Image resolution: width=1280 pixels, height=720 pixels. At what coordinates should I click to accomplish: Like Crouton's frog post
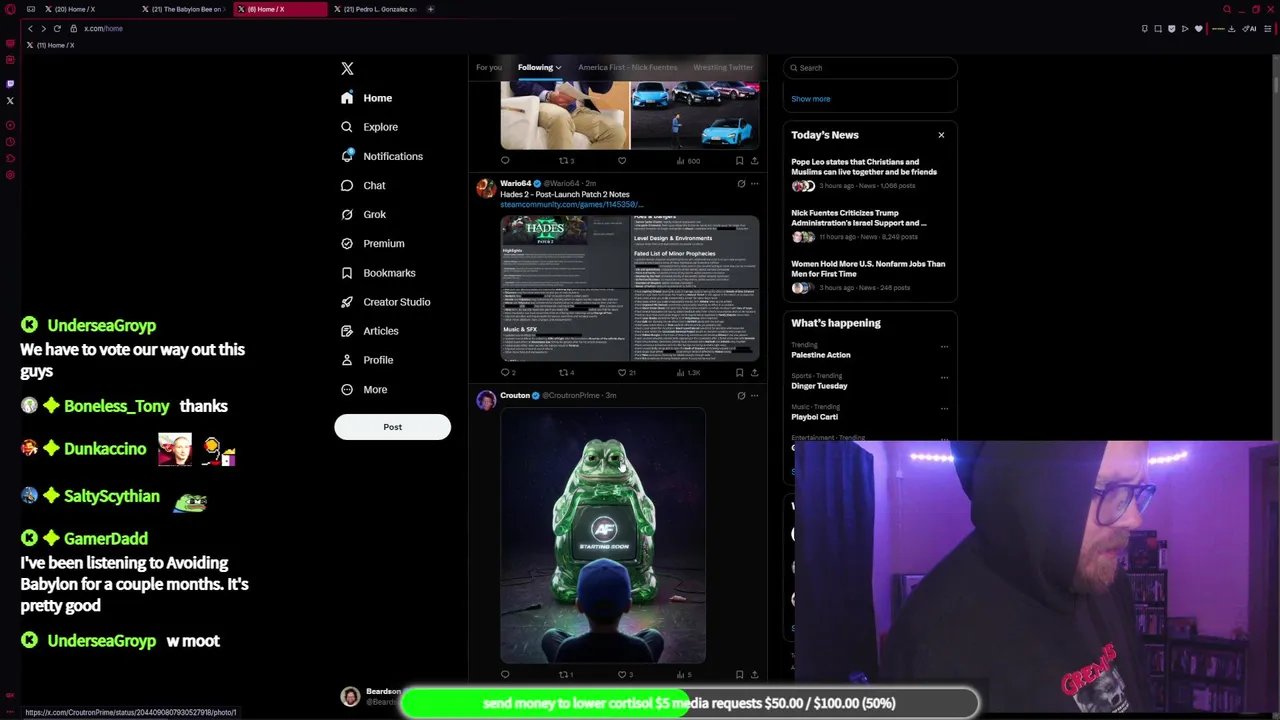tap(624, 675)
